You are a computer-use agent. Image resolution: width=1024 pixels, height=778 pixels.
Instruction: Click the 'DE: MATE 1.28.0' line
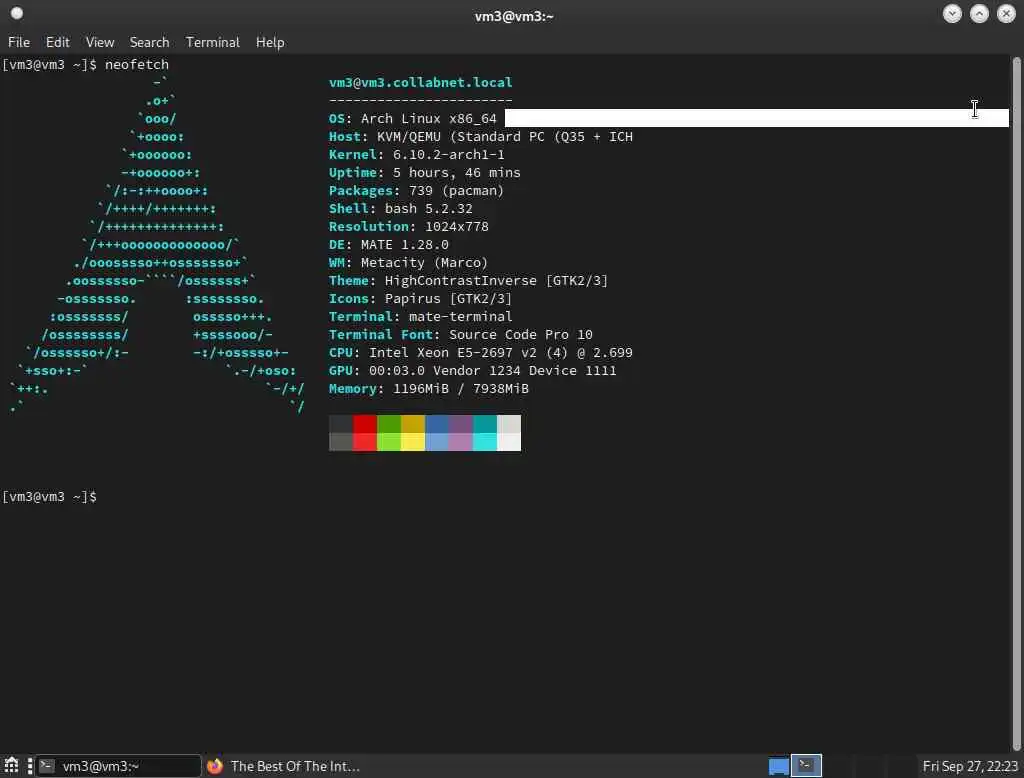pyautogui.click(x=389, y=244)
